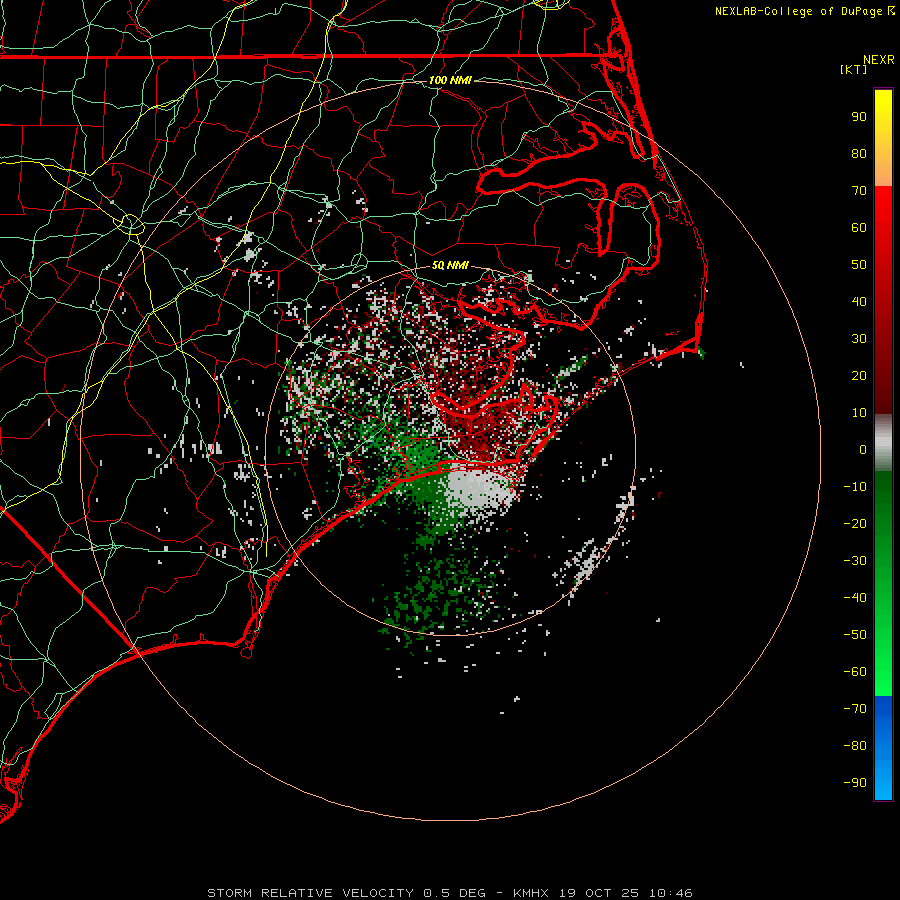Click the -30 scale value
Screen dimensions: 900x900
click(x=855, y=561)
